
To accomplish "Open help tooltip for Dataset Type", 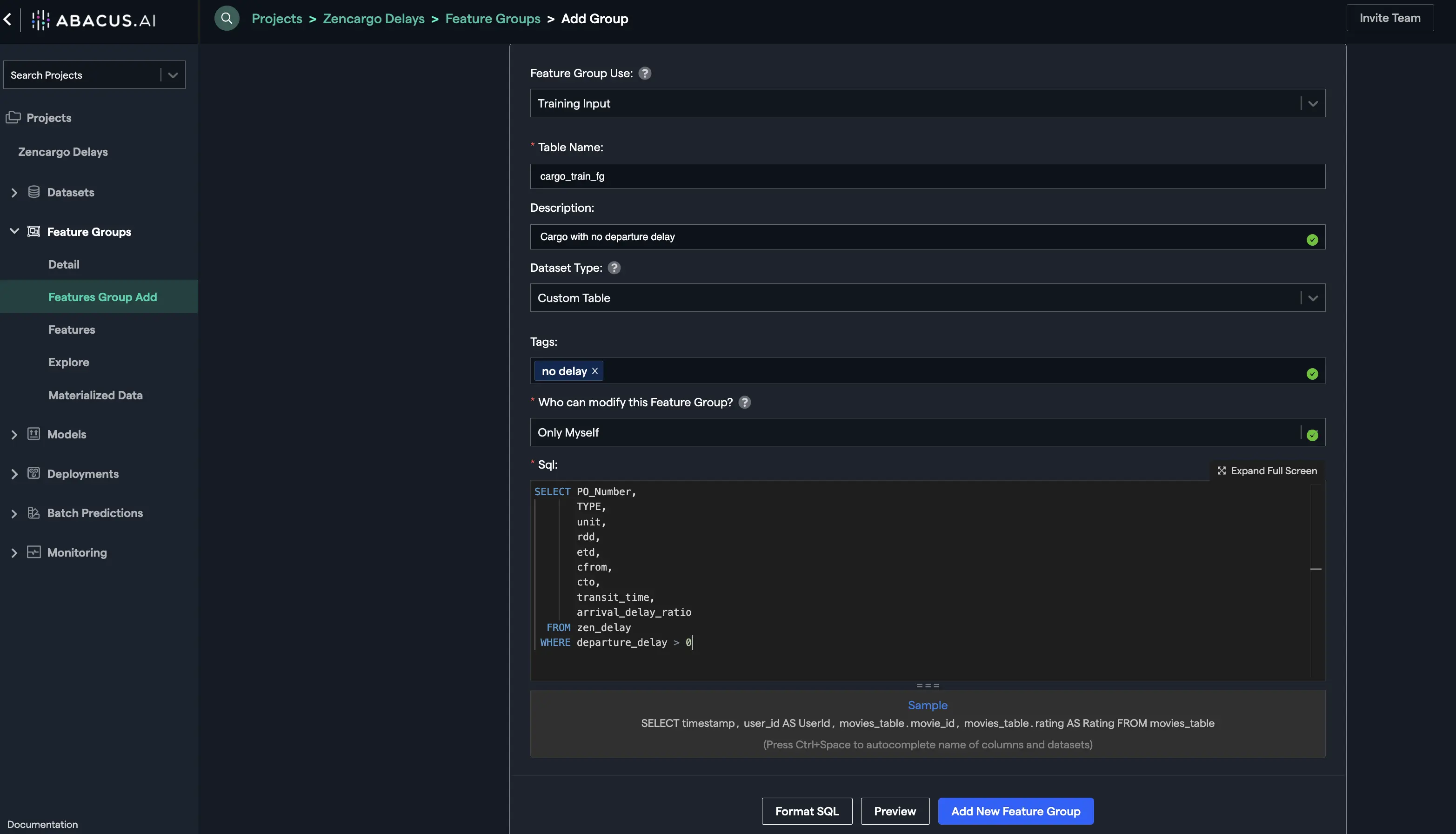I will pyautogui.click(x=614, y=268).
